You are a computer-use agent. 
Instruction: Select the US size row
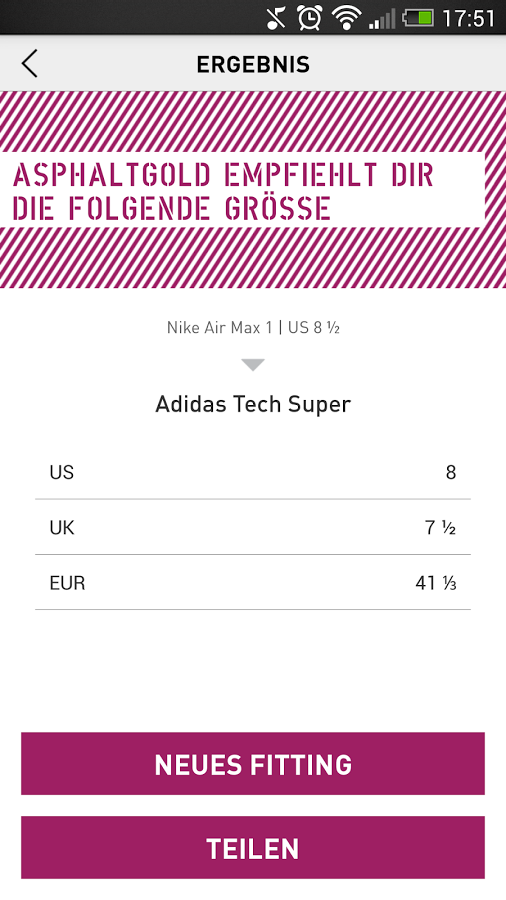click(253, 472)
